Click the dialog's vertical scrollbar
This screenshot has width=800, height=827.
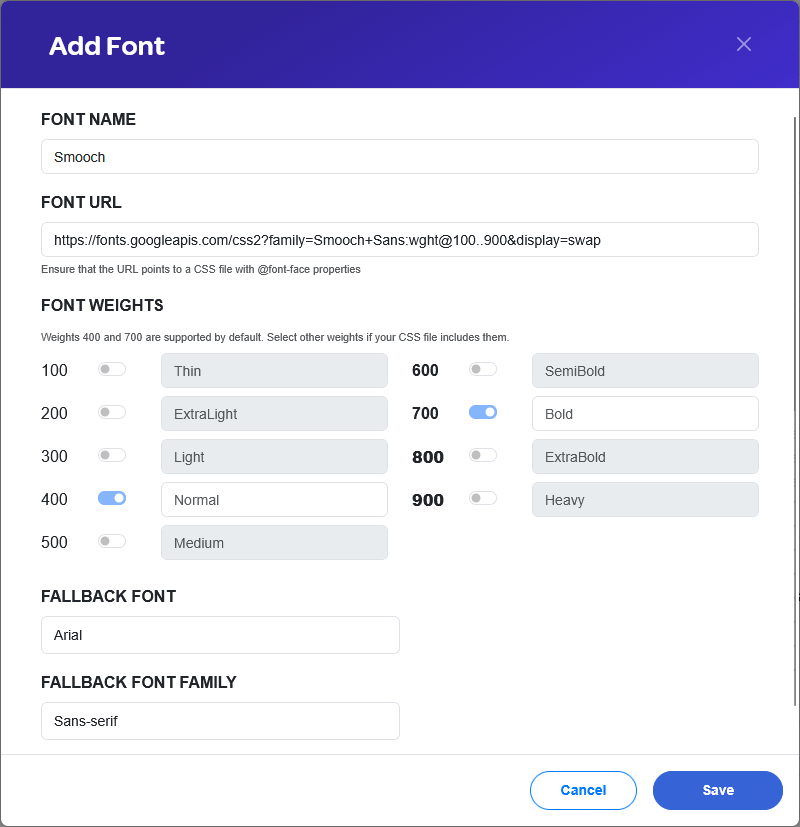(795, 411)
